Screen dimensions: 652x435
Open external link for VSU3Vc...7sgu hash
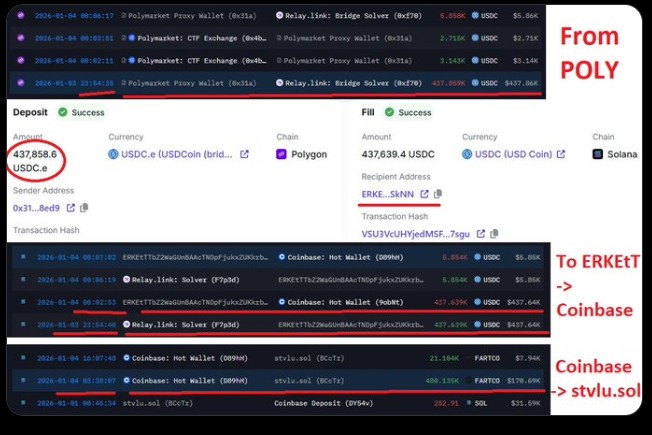point(480,234)
